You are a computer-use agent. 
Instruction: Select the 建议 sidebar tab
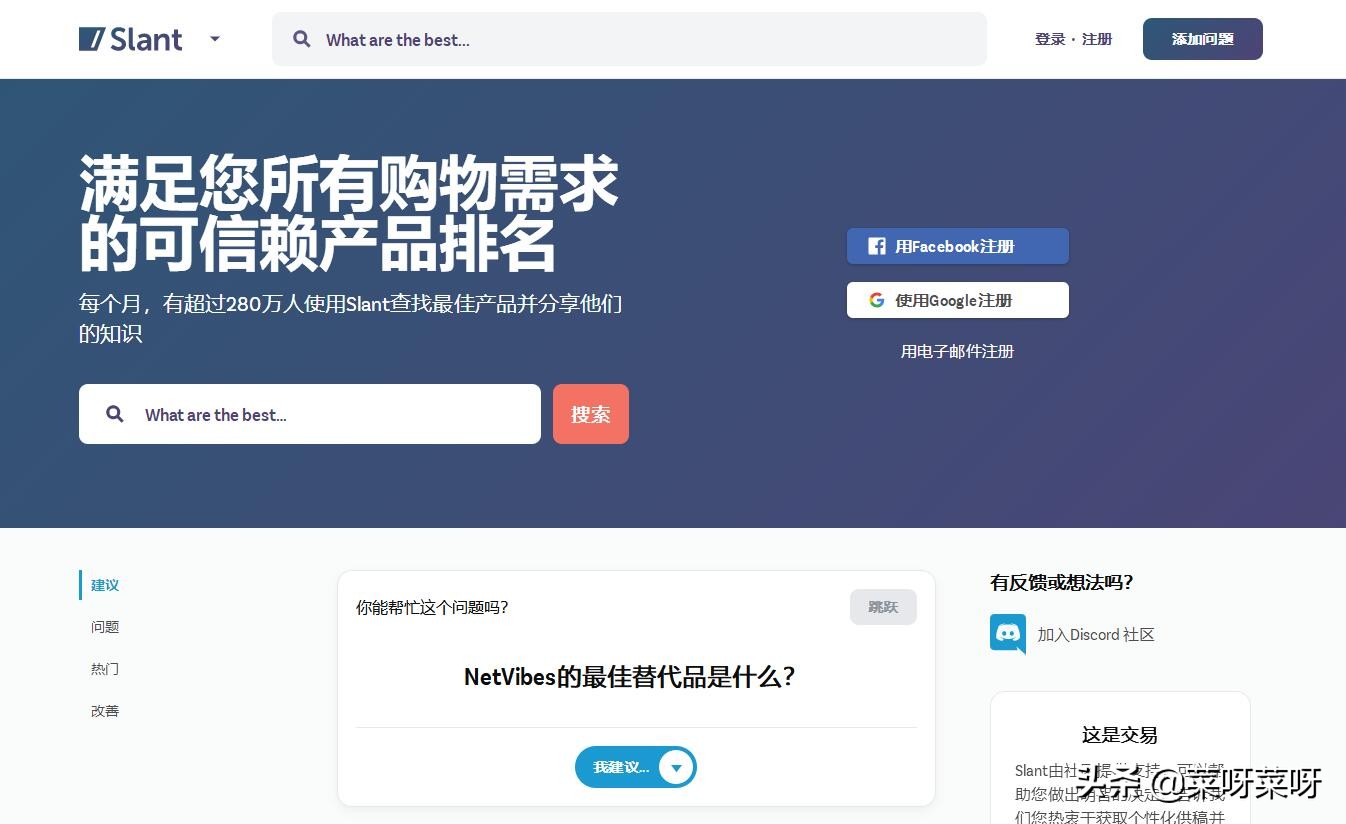[x=104, y=585]
